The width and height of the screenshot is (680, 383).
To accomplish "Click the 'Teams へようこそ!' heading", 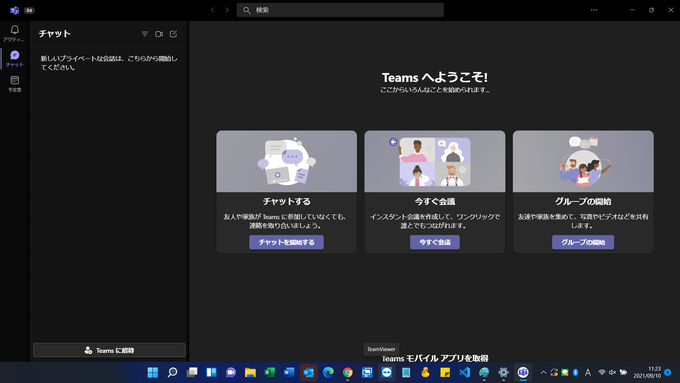I will [435, 77].
